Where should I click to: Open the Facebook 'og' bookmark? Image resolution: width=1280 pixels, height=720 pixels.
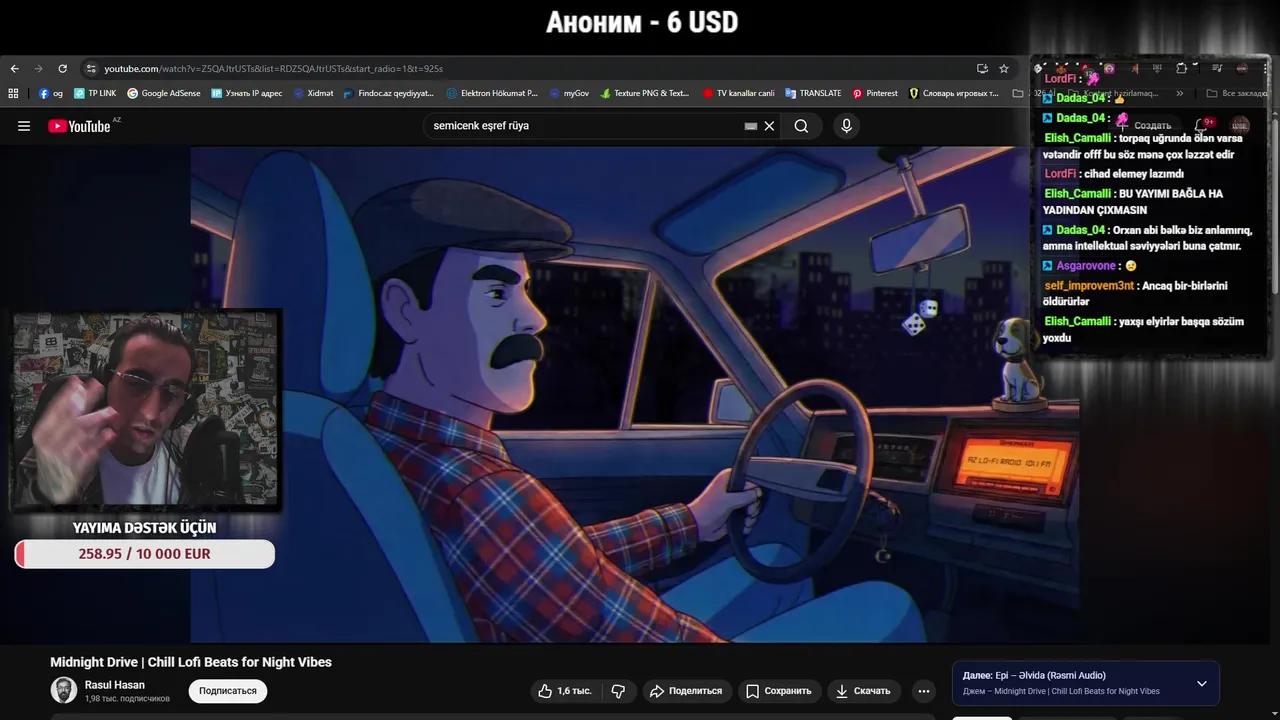coord(51,93)
